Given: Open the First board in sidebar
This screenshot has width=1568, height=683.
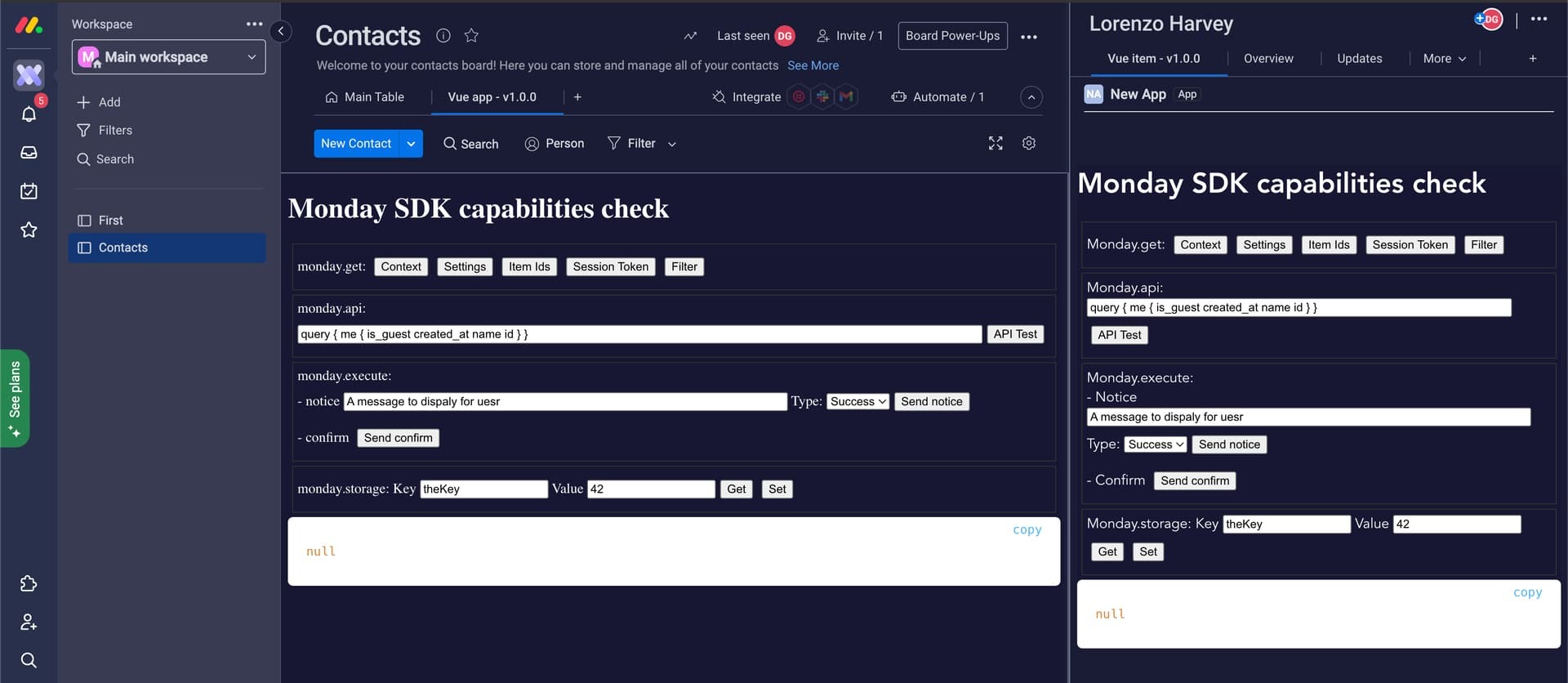Looking at the screenshot, I should click(167, 221).
